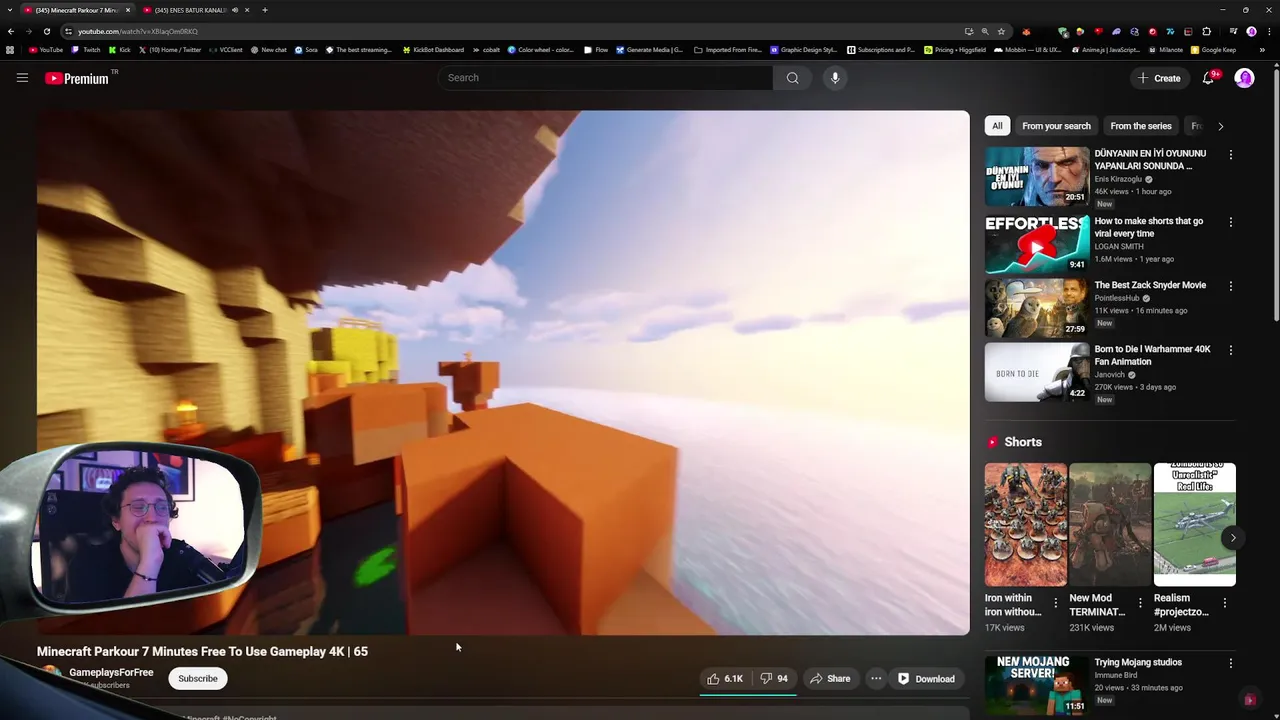
Task: Open options for Trying Mojang studios video
Action: [x=1230, y=663]
